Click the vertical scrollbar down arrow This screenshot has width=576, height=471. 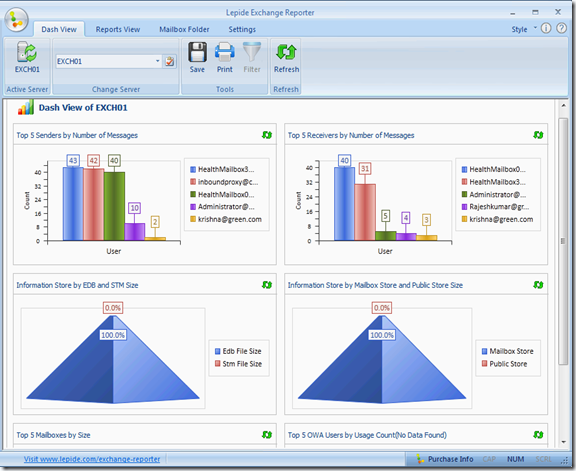pos(564,442)
